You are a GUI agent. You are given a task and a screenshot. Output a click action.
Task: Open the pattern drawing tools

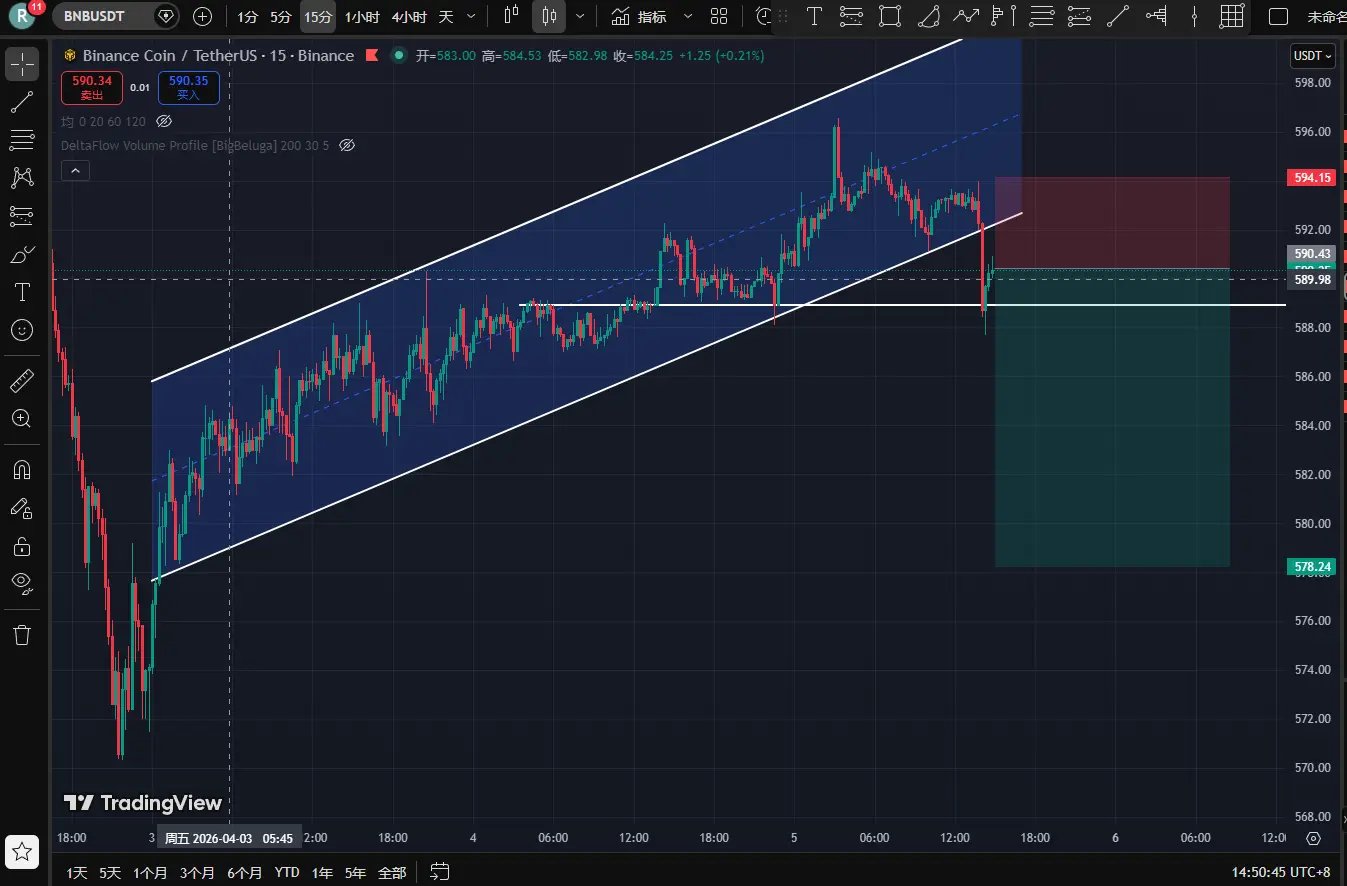22,177
